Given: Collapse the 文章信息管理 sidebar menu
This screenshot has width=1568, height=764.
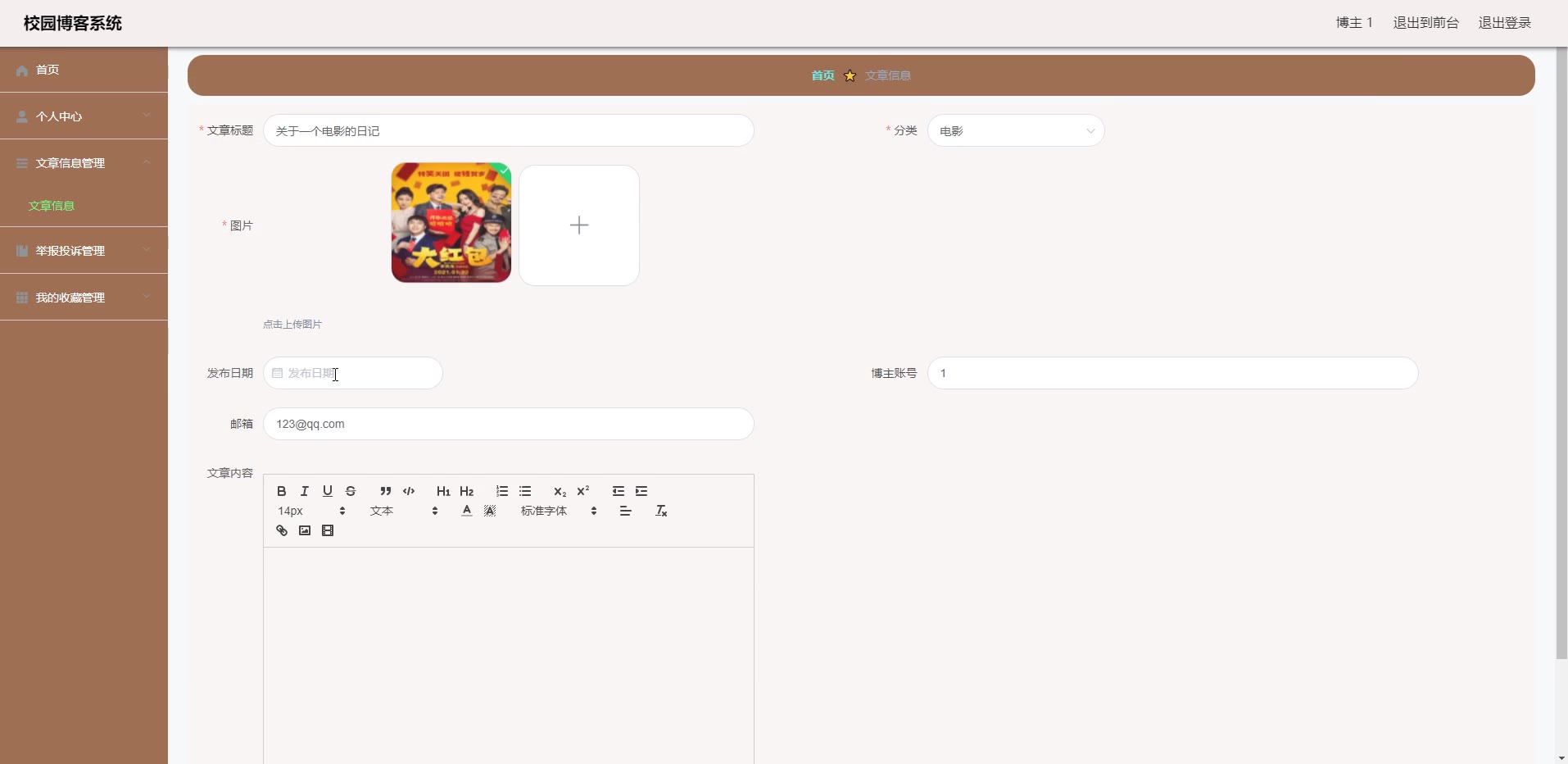Looking at the screenshot, I should [84, 163].
